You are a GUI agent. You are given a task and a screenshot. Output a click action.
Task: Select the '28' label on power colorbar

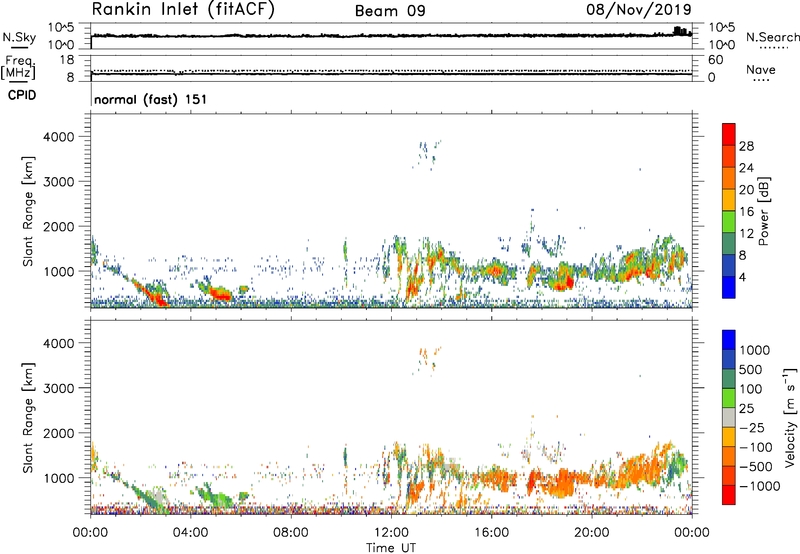[x=746, y=146]
